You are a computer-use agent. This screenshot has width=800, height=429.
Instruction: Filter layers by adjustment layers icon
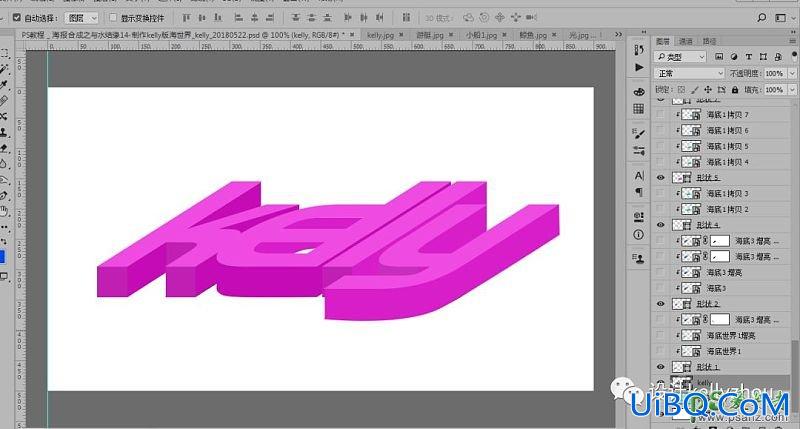(734, 57)
